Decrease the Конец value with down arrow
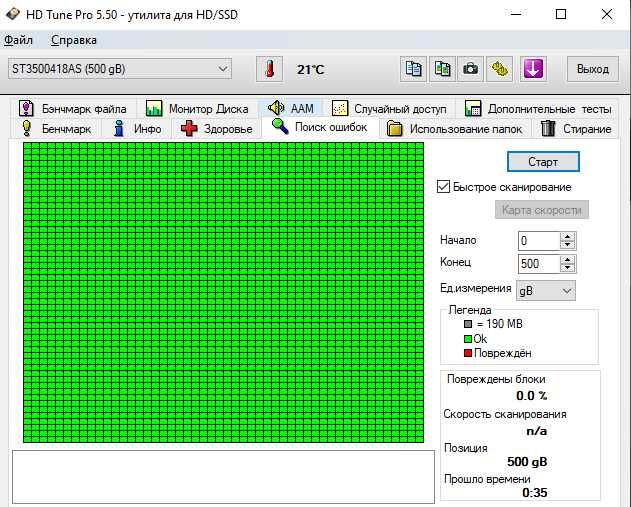The width and height of the screenshot is (631, 507). point(567,268)
